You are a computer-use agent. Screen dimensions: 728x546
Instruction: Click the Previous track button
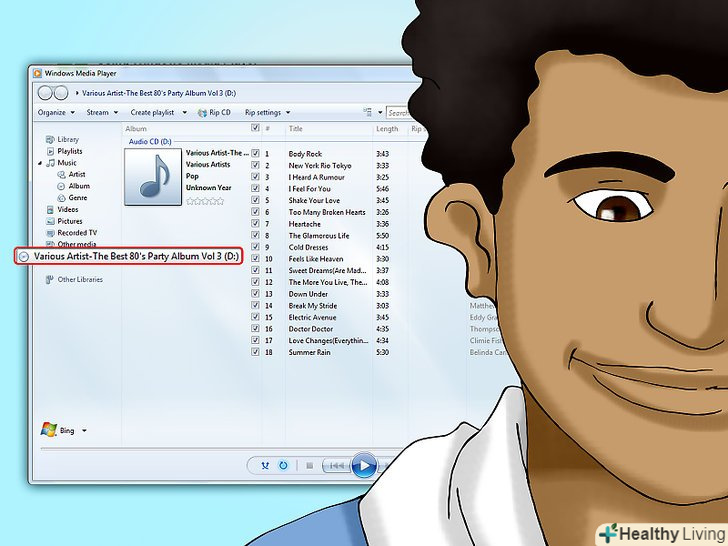pos(337,466)
